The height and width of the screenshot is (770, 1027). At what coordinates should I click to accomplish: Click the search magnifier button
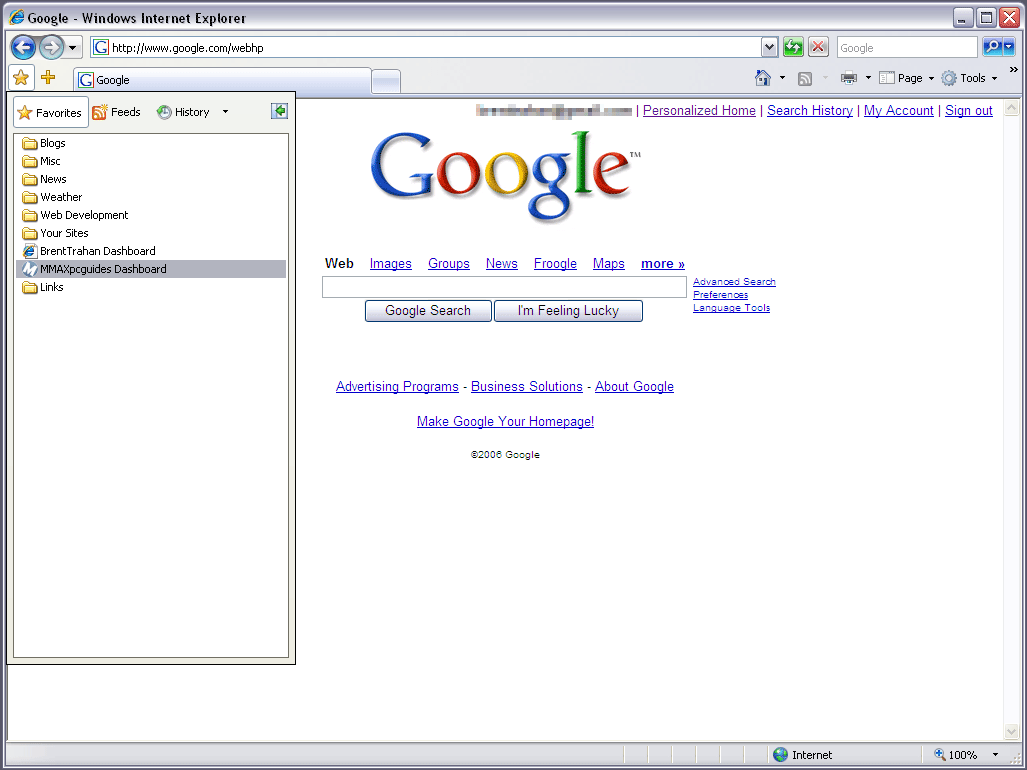click(x=992, y=47)
